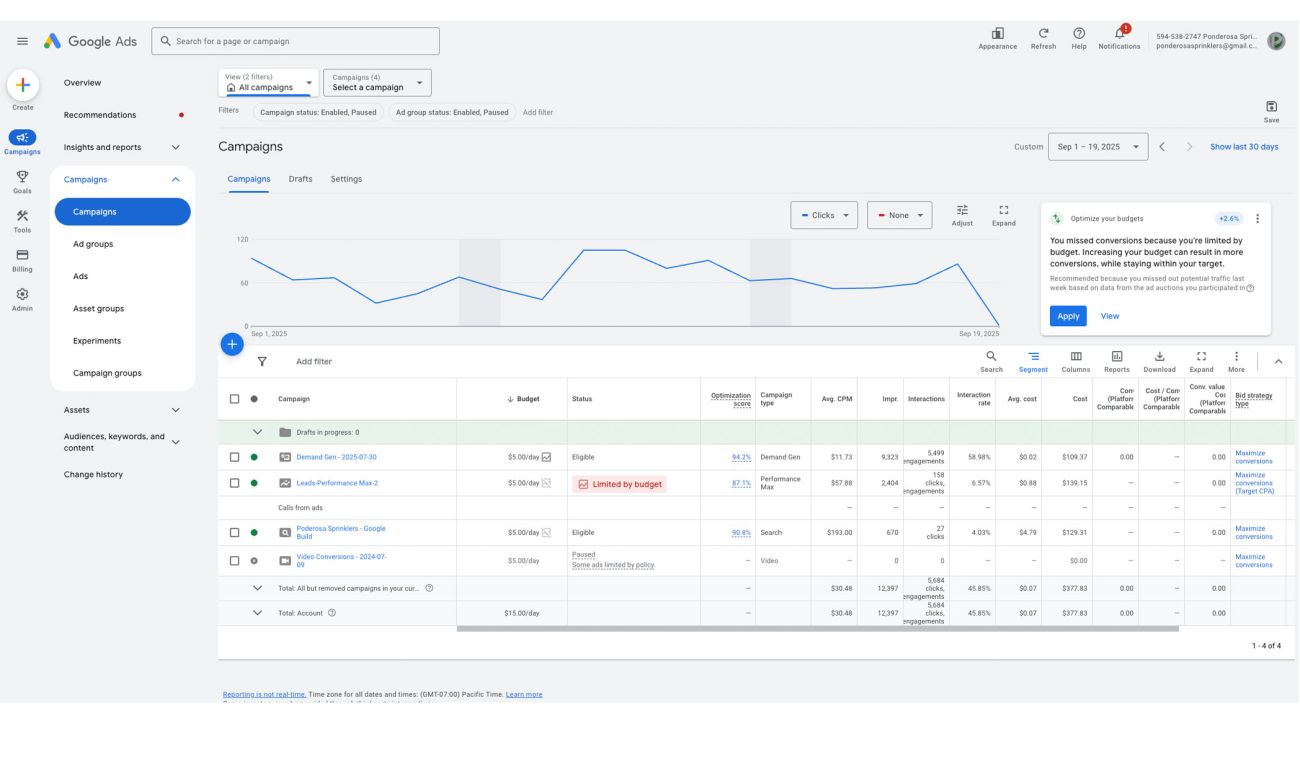
Task: Switch to the Drafts tab
Action: coord(300,179)
